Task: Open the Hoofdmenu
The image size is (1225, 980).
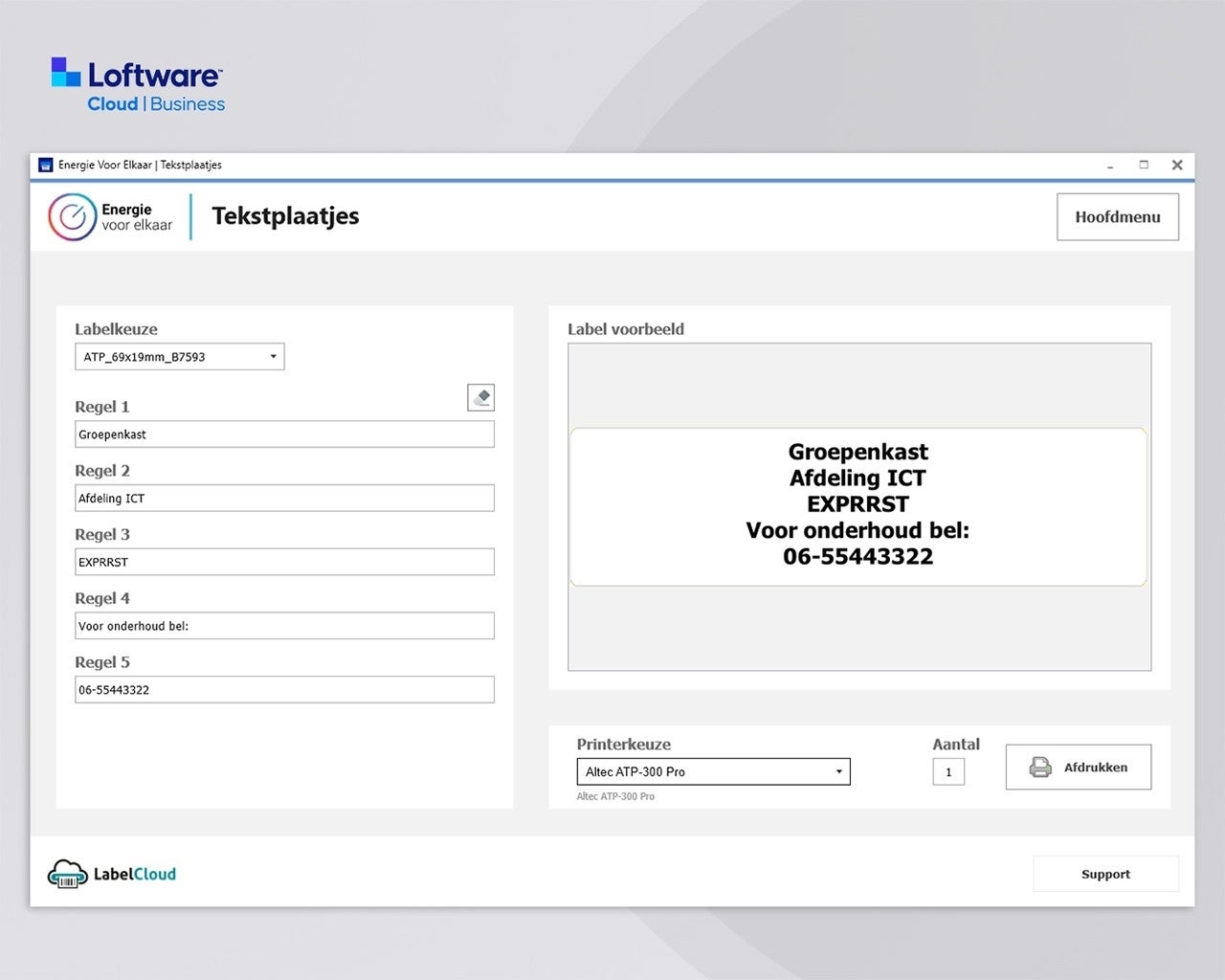Action: coord(1117,217)
